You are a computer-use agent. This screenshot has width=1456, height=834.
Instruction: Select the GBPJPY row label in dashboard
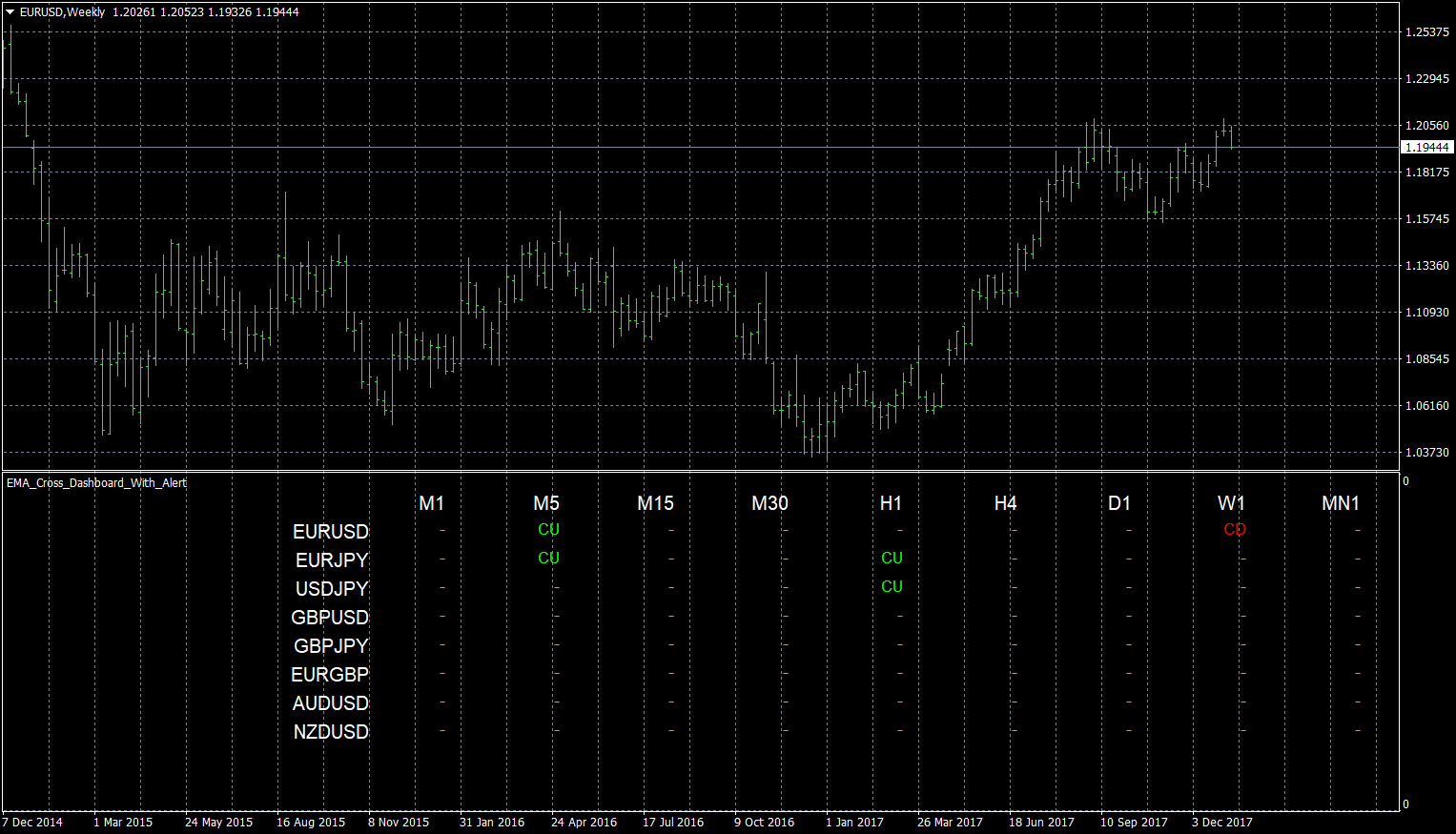pos(331,646)
